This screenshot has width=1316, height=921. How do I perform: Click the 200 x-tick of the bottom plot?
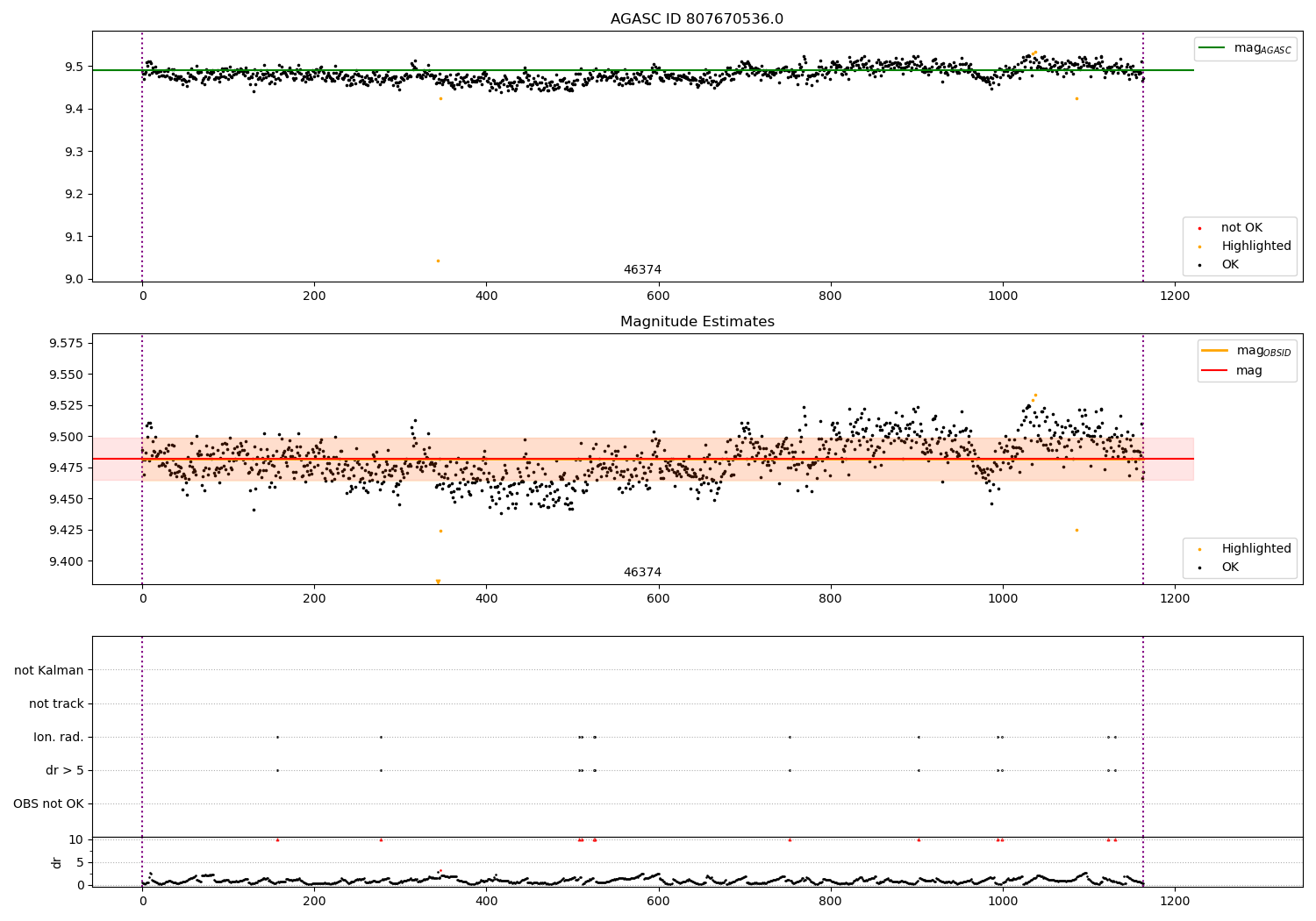coord(314,901)
